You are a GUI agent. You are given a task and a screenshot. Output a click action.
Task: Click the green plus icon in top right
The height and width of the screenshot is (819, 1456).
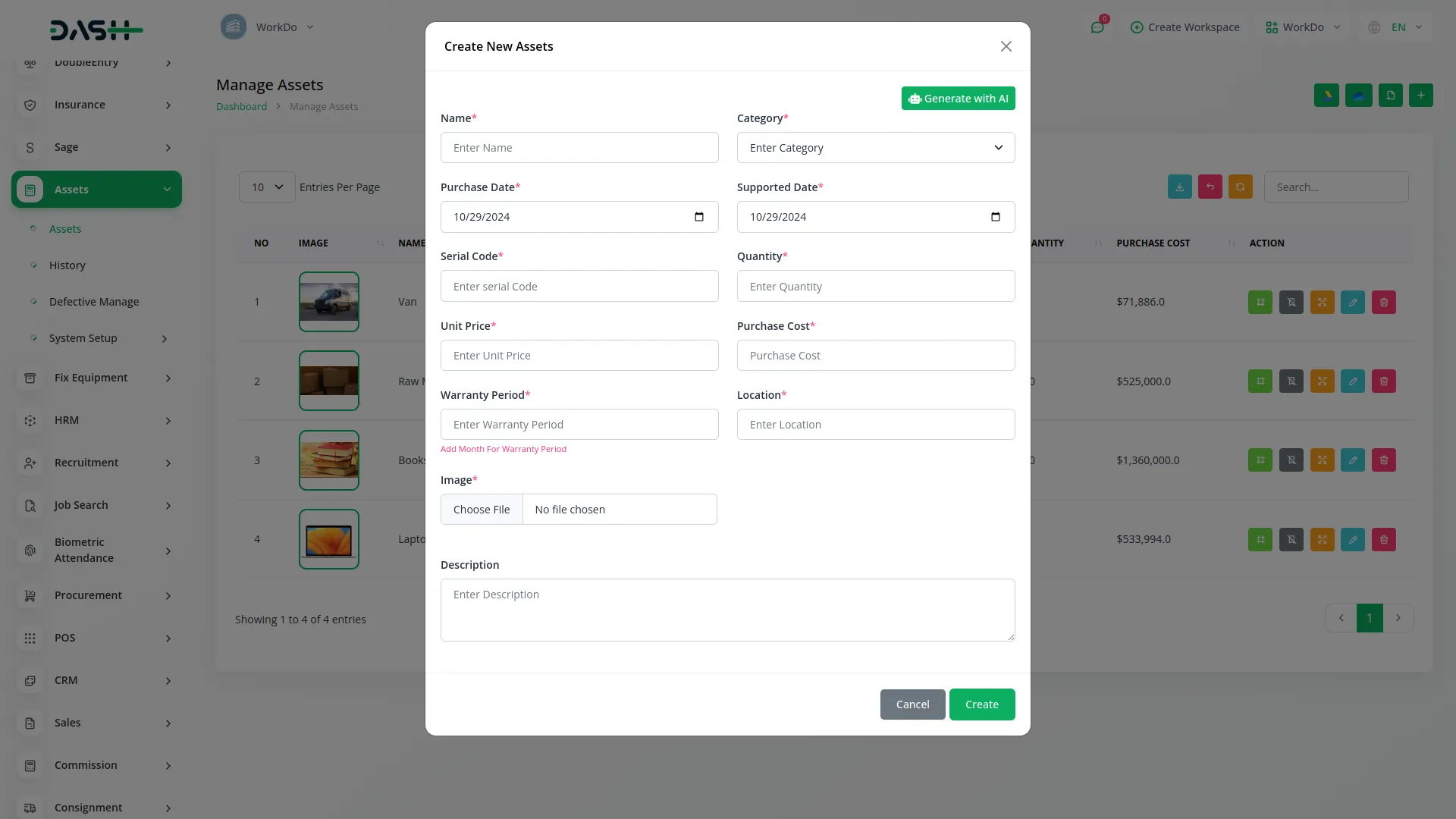[x=1420, y=96]
